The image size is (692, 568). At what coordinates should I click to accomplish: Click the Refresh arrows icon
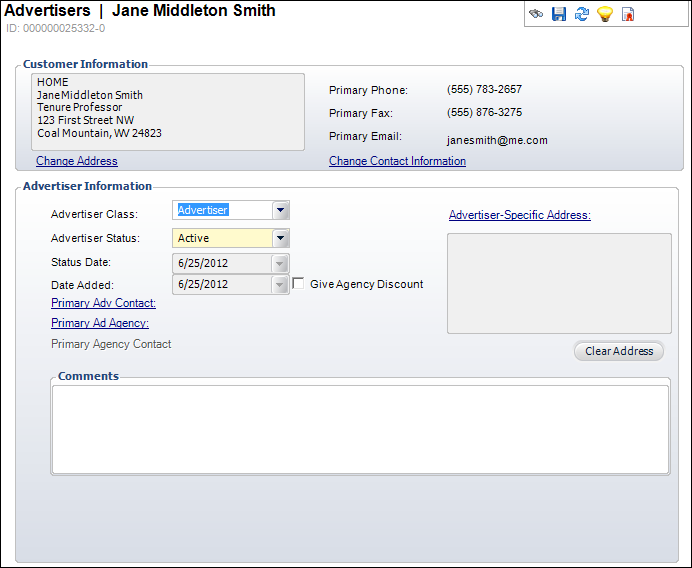582,14
